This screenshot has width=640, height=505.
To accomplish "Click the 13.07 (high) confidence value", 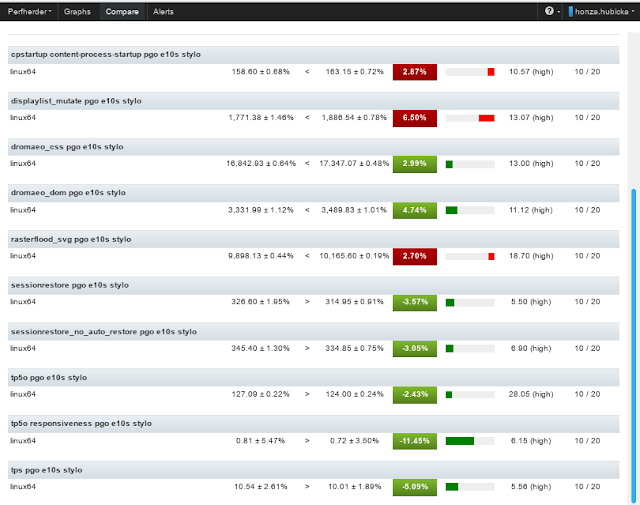I will point(531,118).
